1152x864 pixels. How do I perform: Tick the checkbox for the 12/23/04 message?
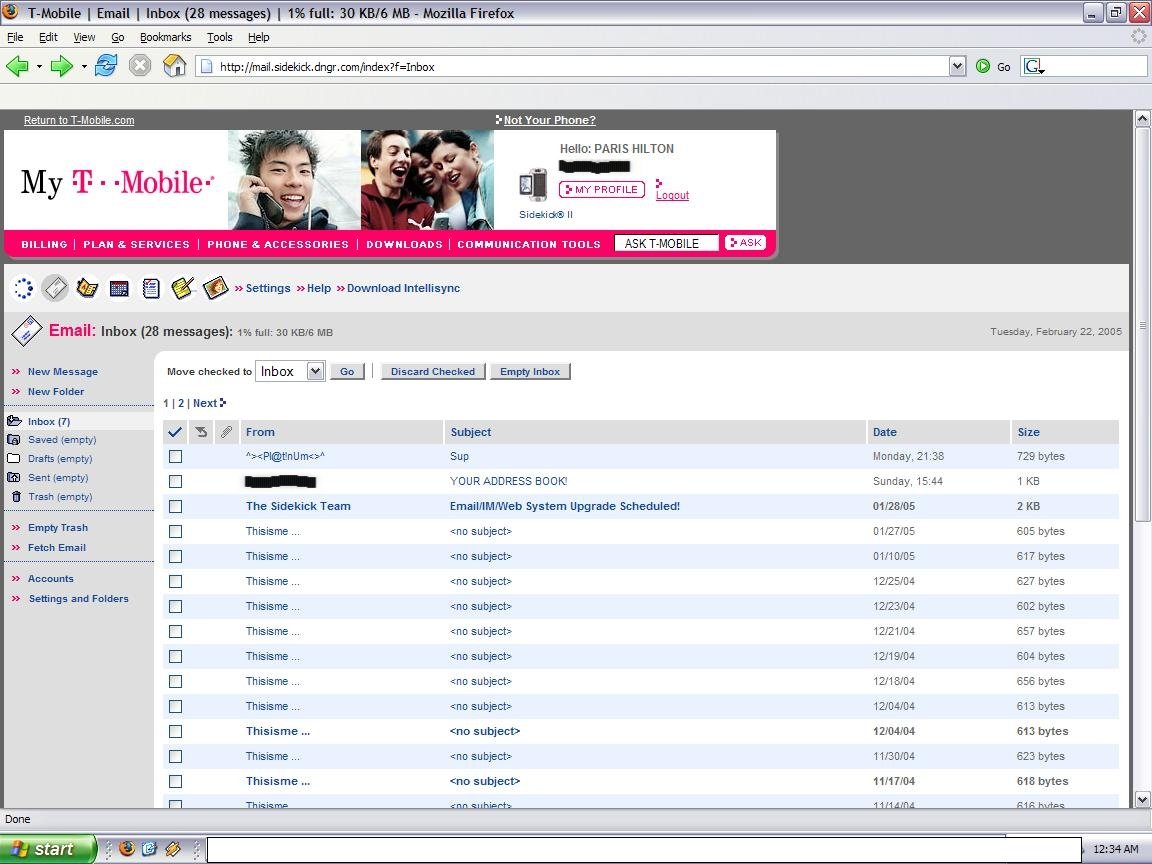pyautogui.click(x=175, y=606)
